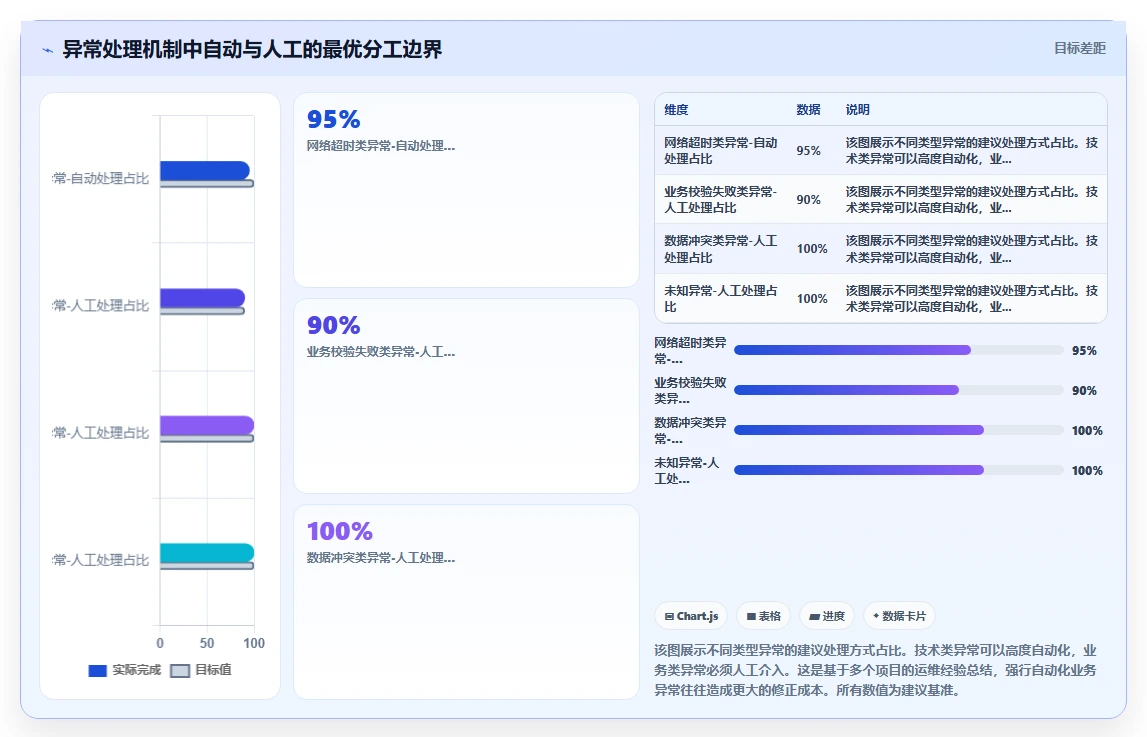Click the 95% label beside the first progress bar
This screenshot has width=1147, height=737.
pos(1084,351)
